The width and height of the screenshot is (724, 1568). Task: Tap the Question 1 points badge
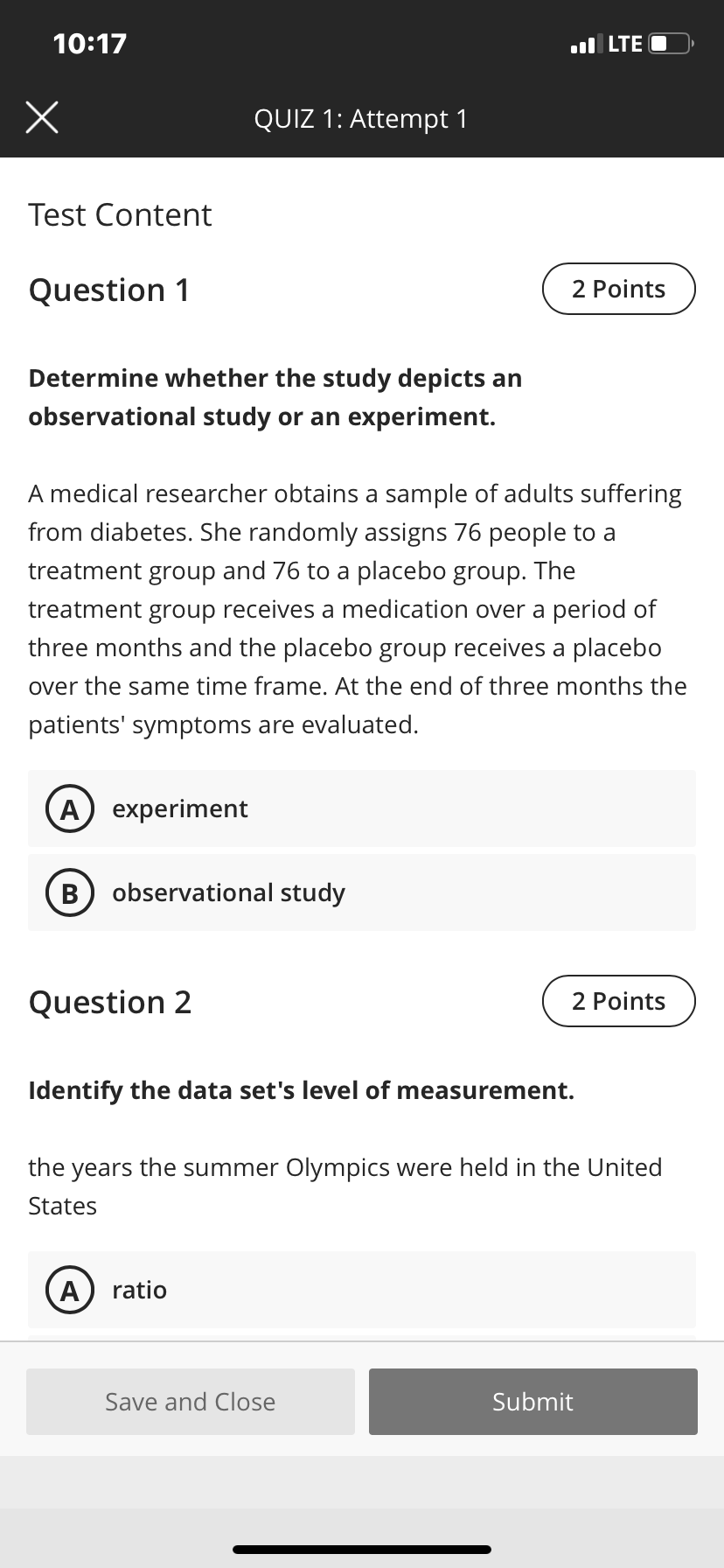[619, 289]
